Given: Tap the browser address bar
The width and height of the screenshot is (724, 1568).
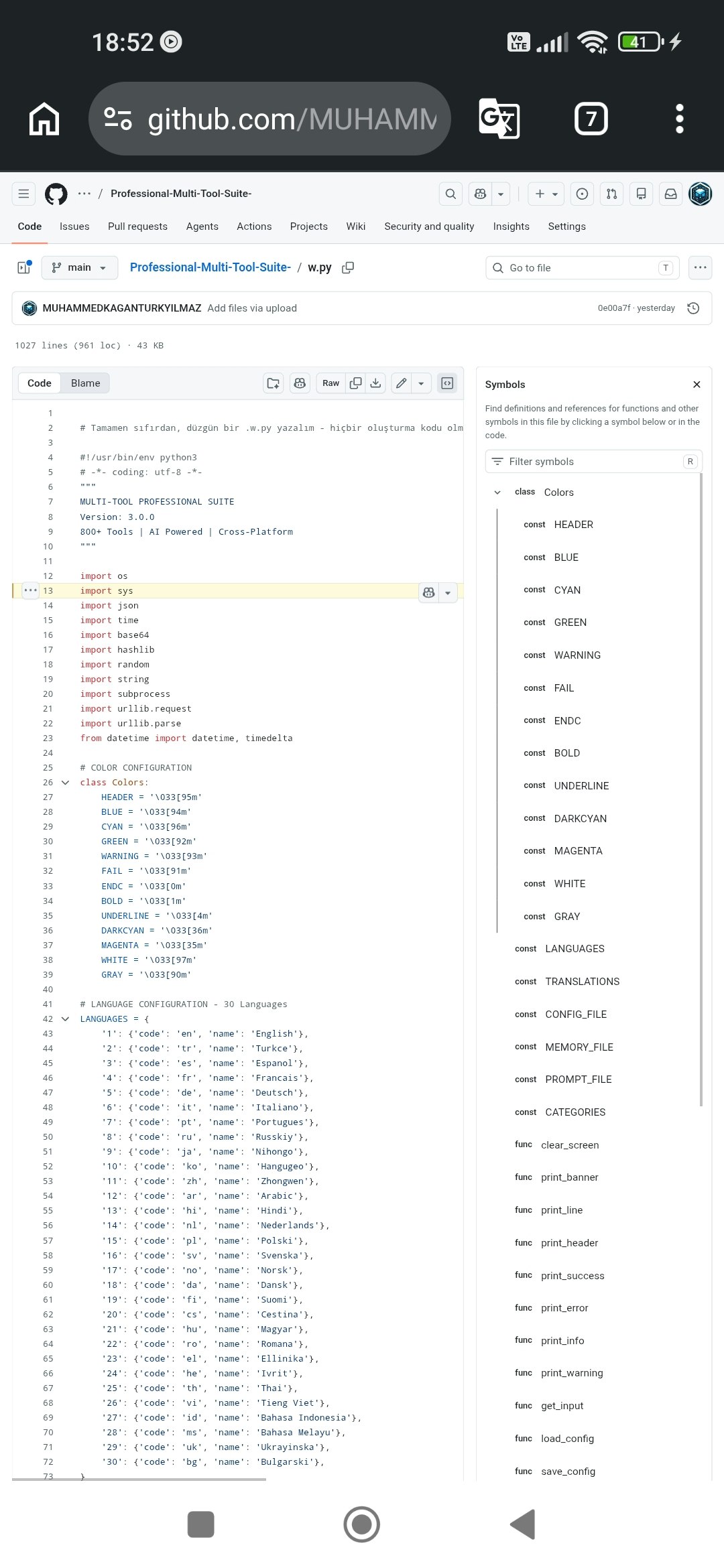Looking at the screenshot, I should (269, 119).
